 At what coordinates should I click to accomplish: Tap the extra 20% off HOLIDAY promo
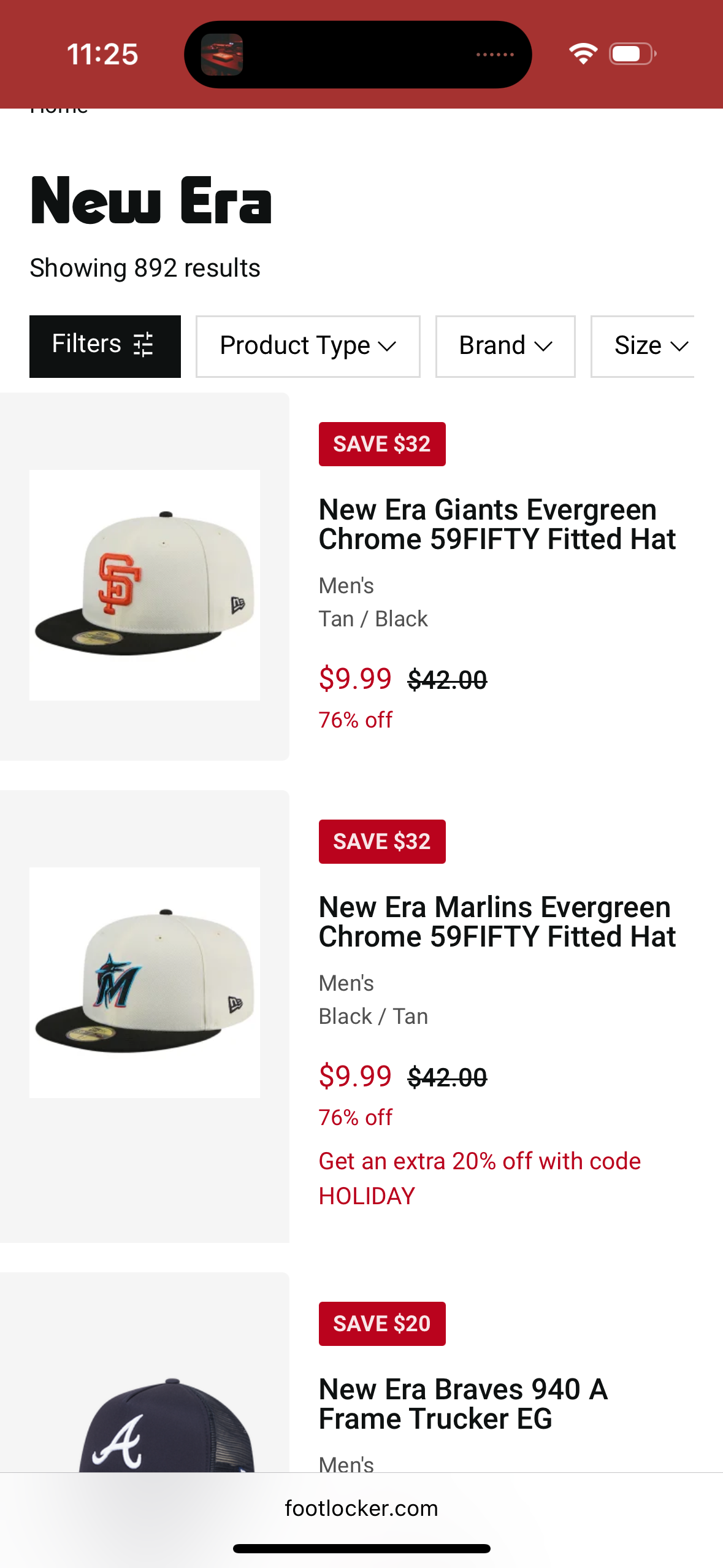tap(480, 1178)
